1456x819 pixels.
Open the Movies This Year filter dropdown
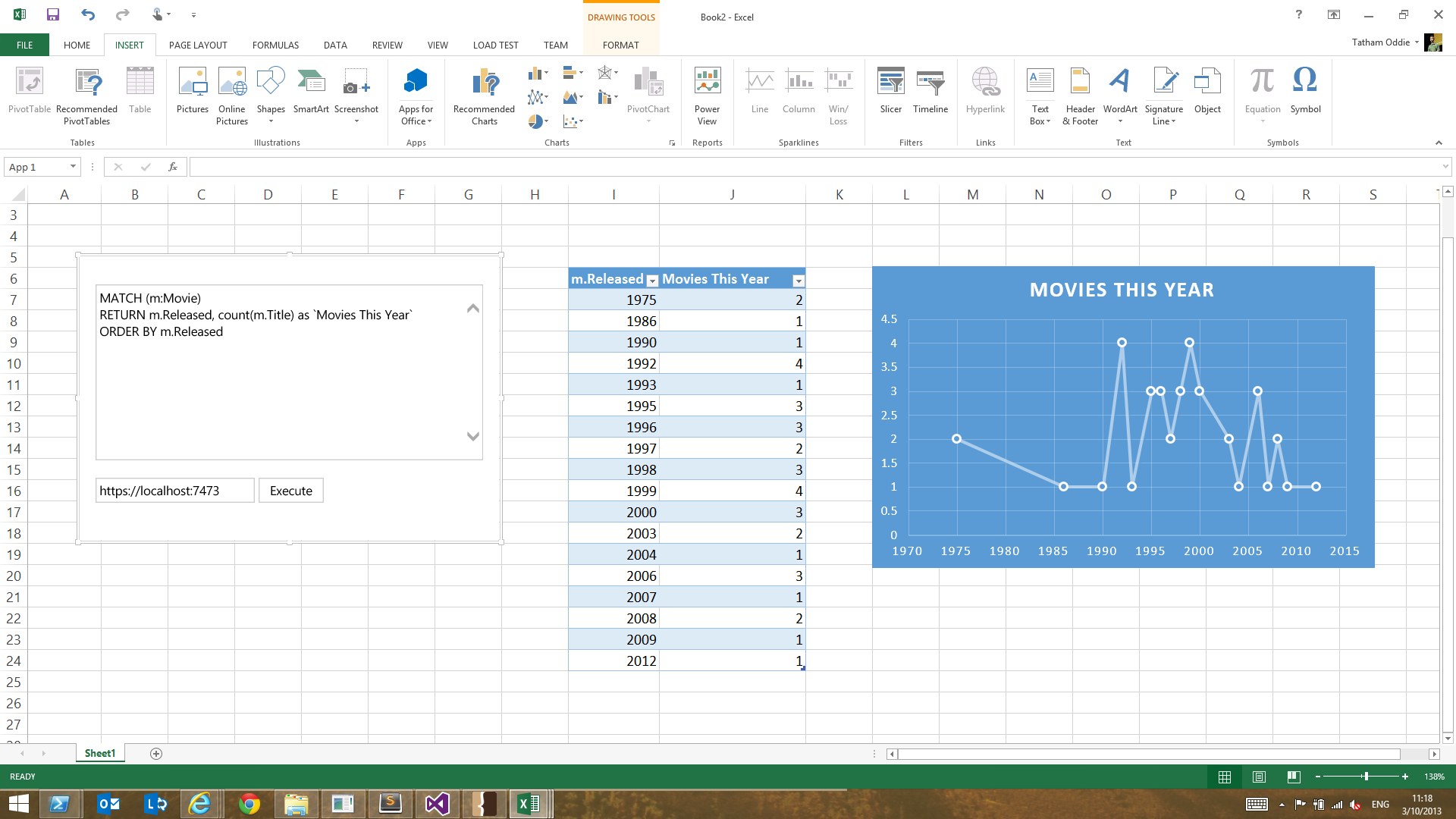[798, 281]
